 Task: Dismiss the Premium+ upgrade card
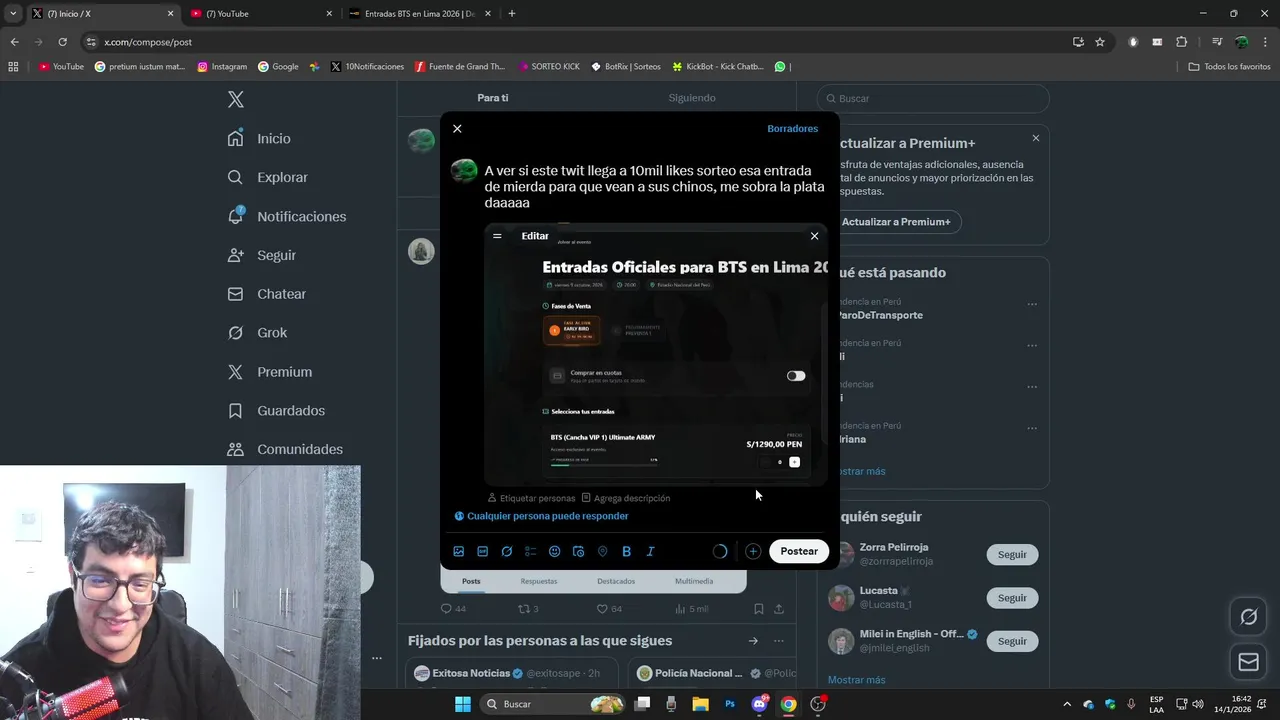(x=1036, y=138)
